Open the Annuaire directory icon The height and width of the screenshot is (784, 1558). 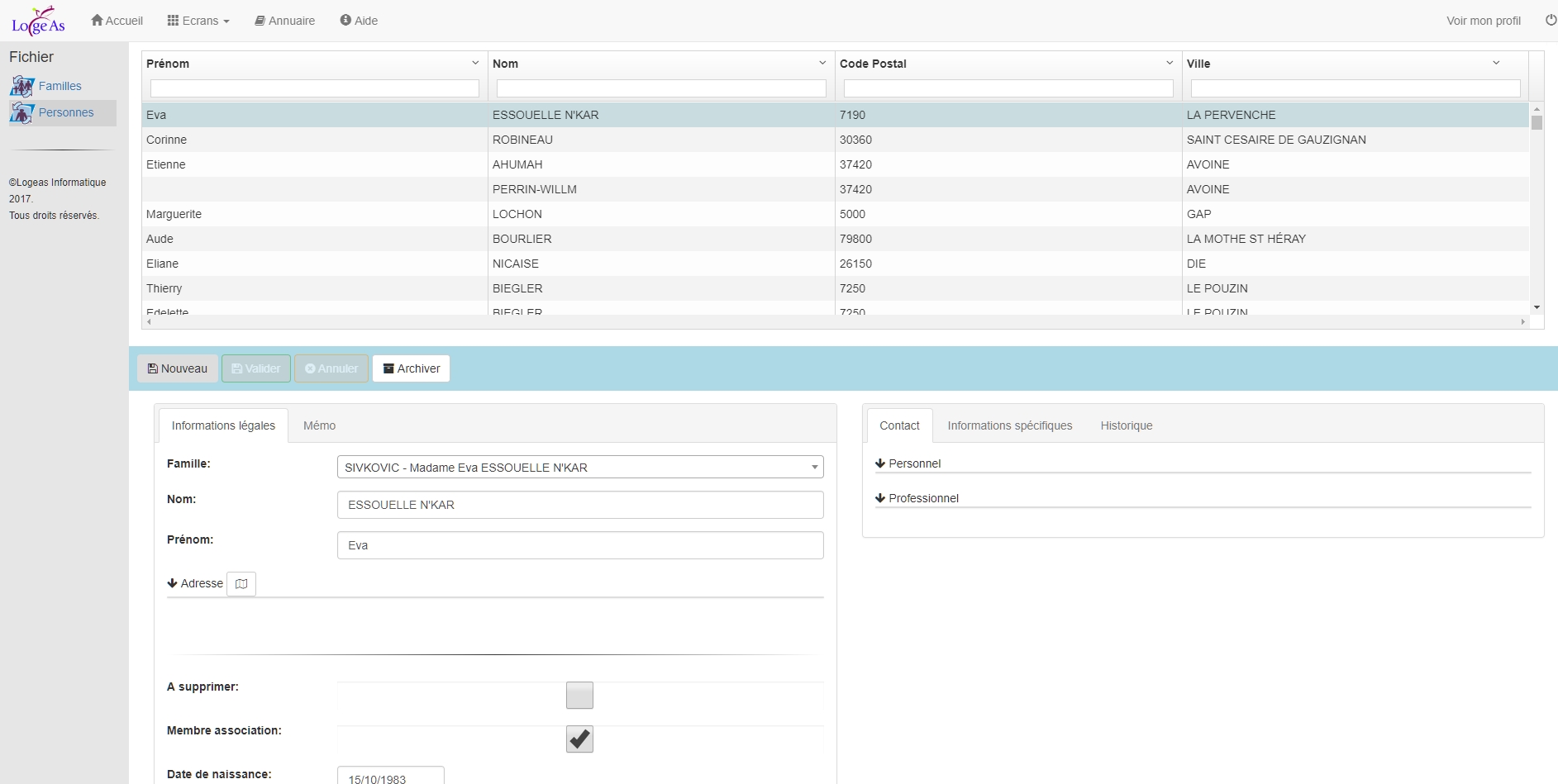(260, 21)
